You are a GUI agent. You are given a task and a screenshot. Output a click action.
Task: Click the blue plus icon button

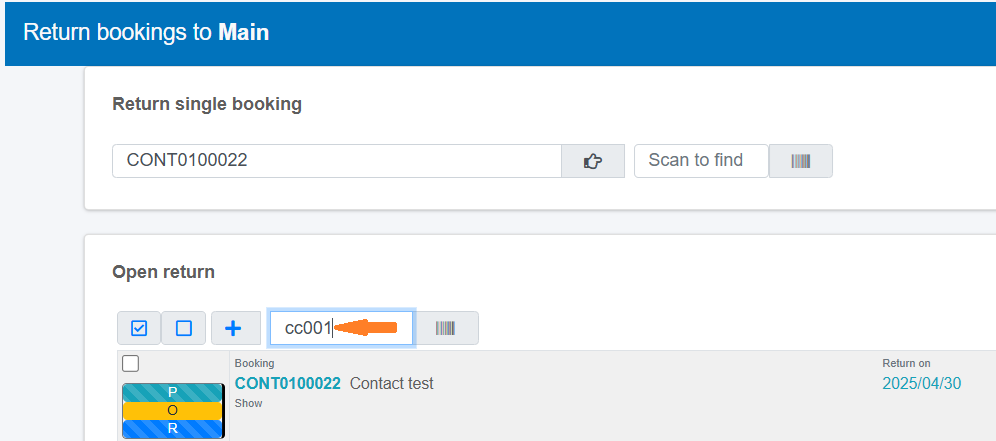234,328
